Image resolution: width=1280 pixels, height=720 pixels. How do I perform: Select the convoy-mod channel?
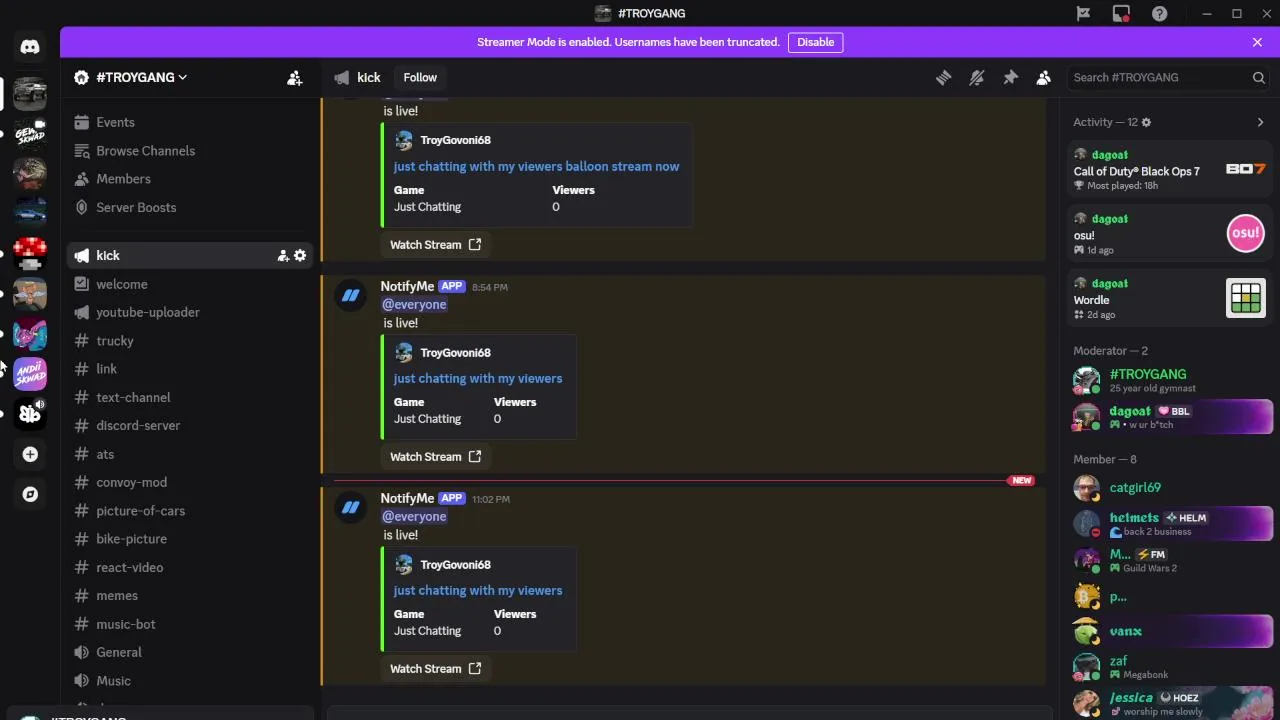pos(190,482)
